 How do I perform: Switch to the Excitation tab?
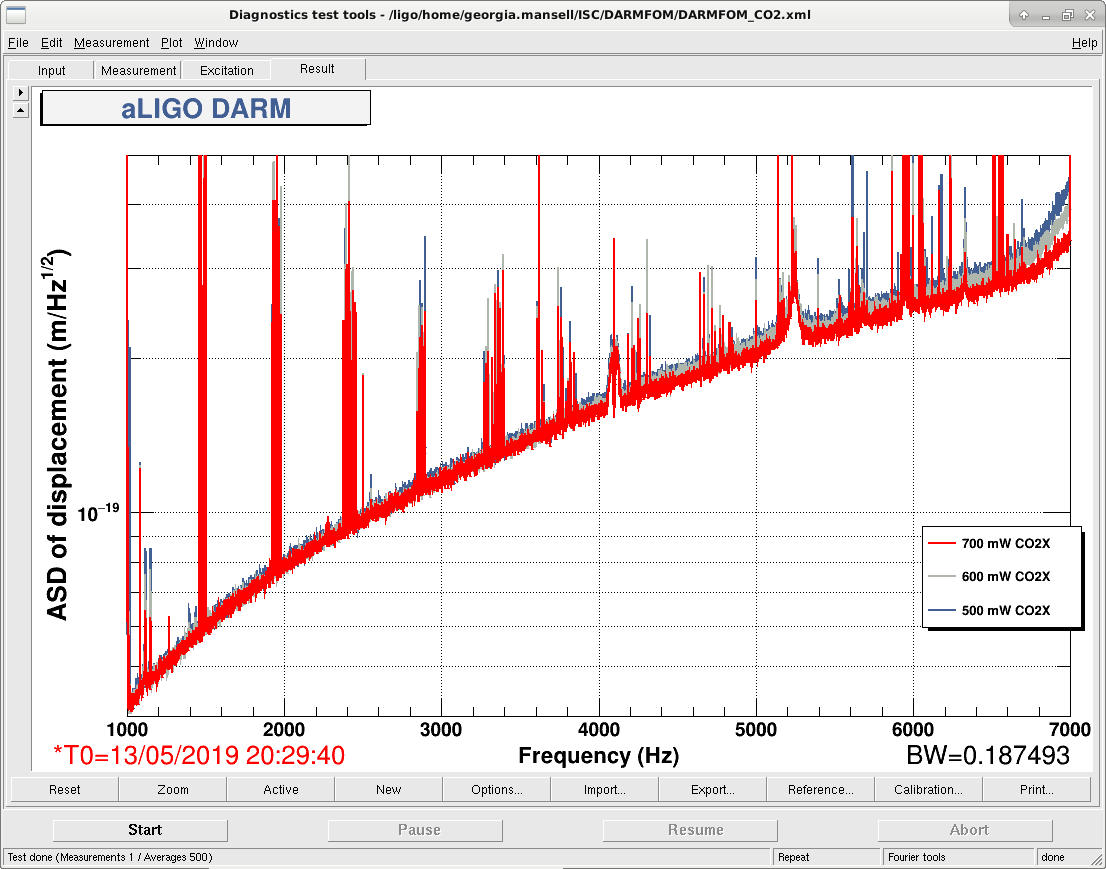click(226, 71)
